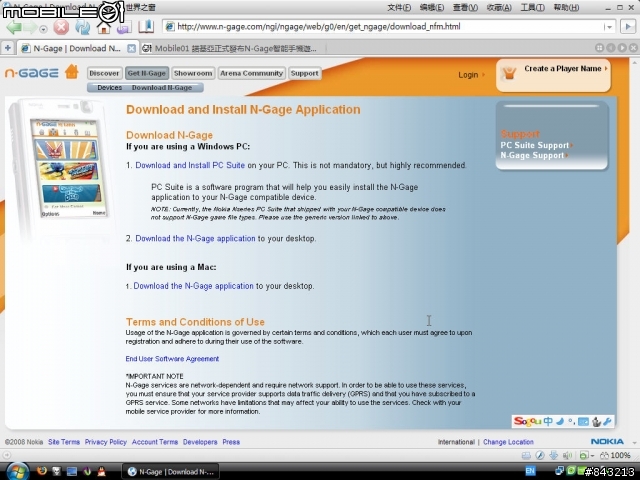
Task: Launch Firefox from quick launch
Action: point(42,471)
